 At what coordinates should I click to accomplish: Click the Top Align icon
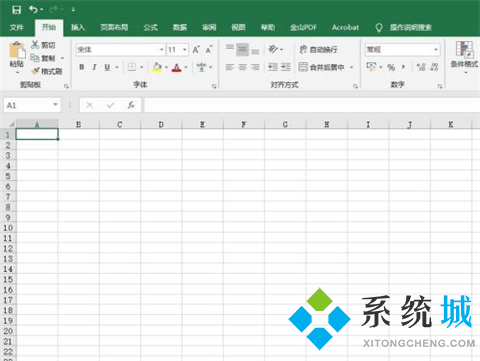(230, 47)
